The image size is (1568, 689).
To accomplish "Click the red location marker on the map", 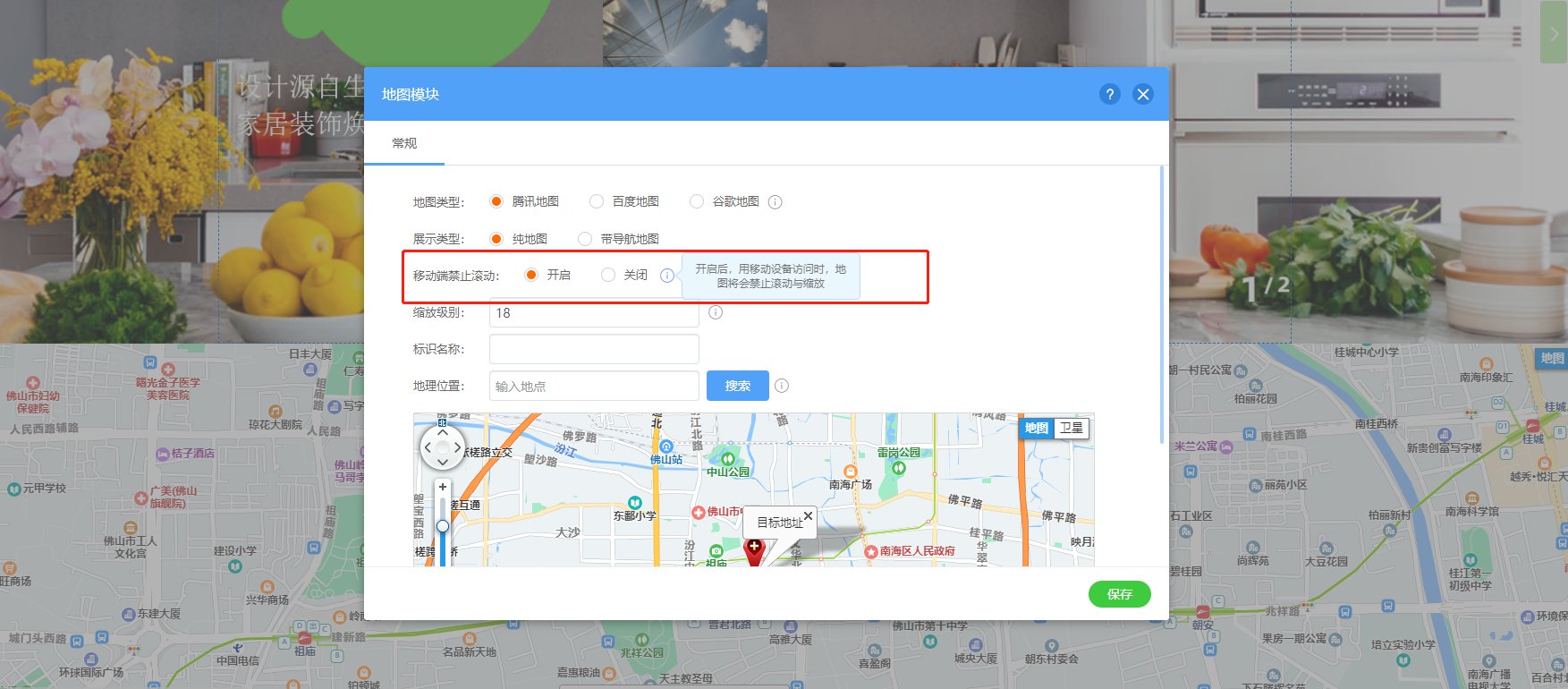I will tap(754, 552).
